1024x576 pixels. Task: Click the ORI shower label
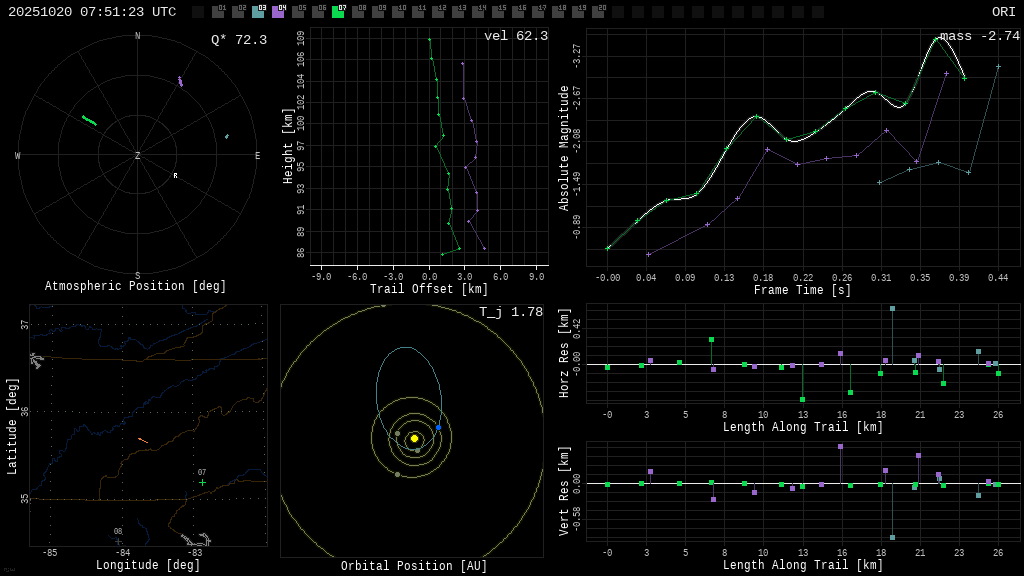tap(1003, 12)
